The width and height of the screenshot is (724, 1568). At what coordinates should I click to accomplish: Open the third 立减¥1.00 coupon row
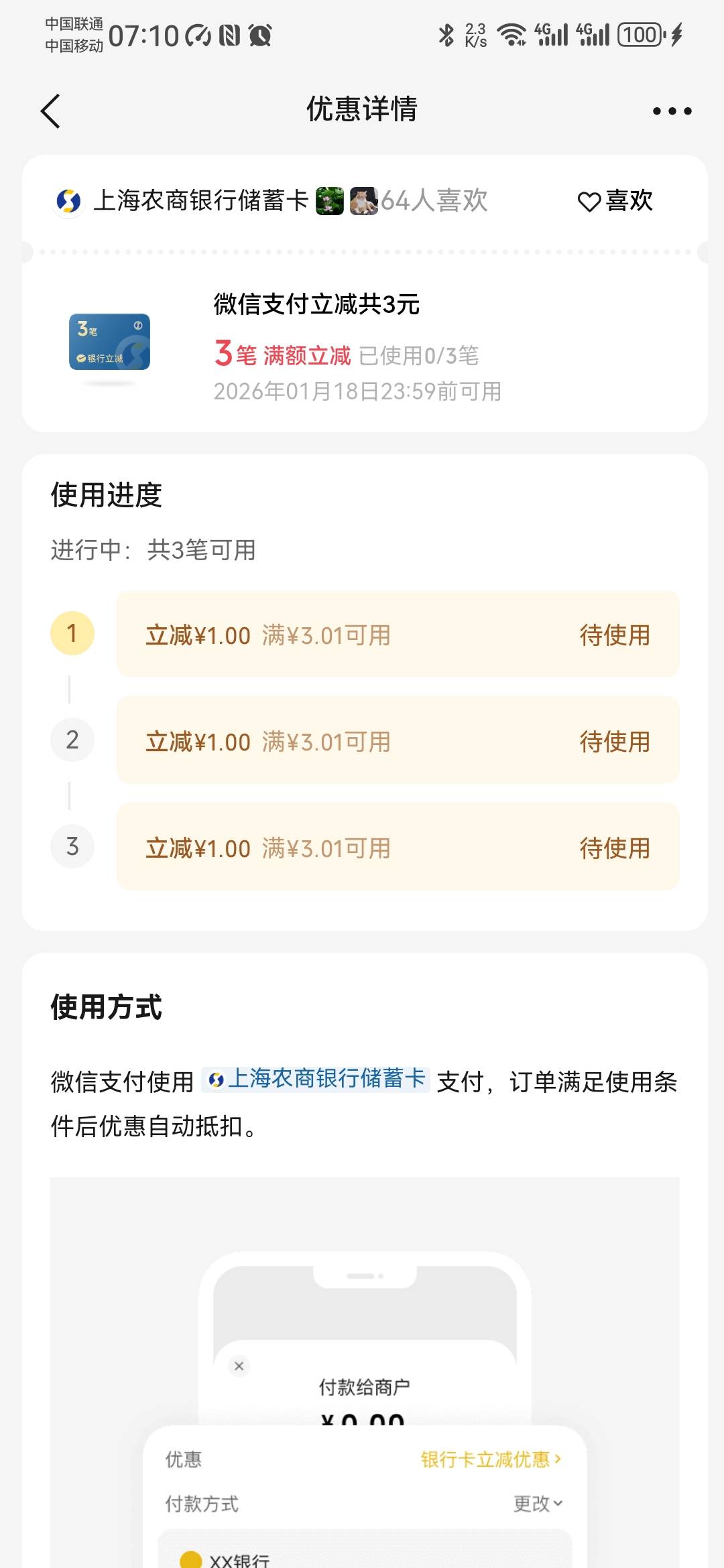(x=398, y=848)
